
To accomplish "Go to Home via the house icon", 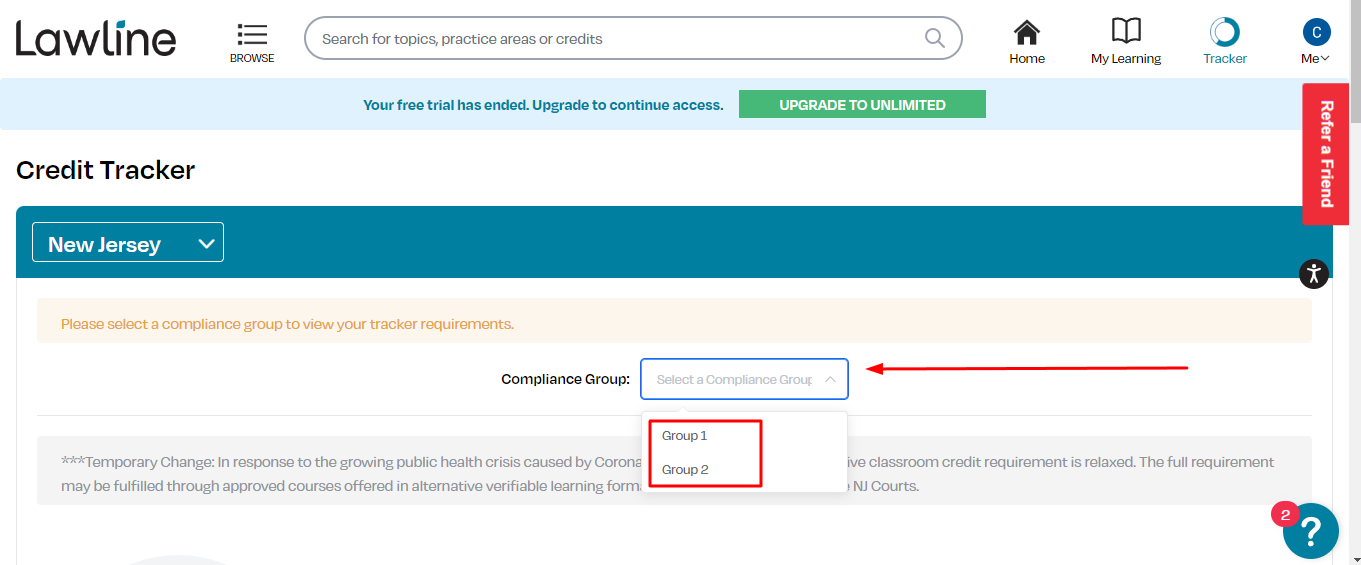I will [x=1026, y=32].
